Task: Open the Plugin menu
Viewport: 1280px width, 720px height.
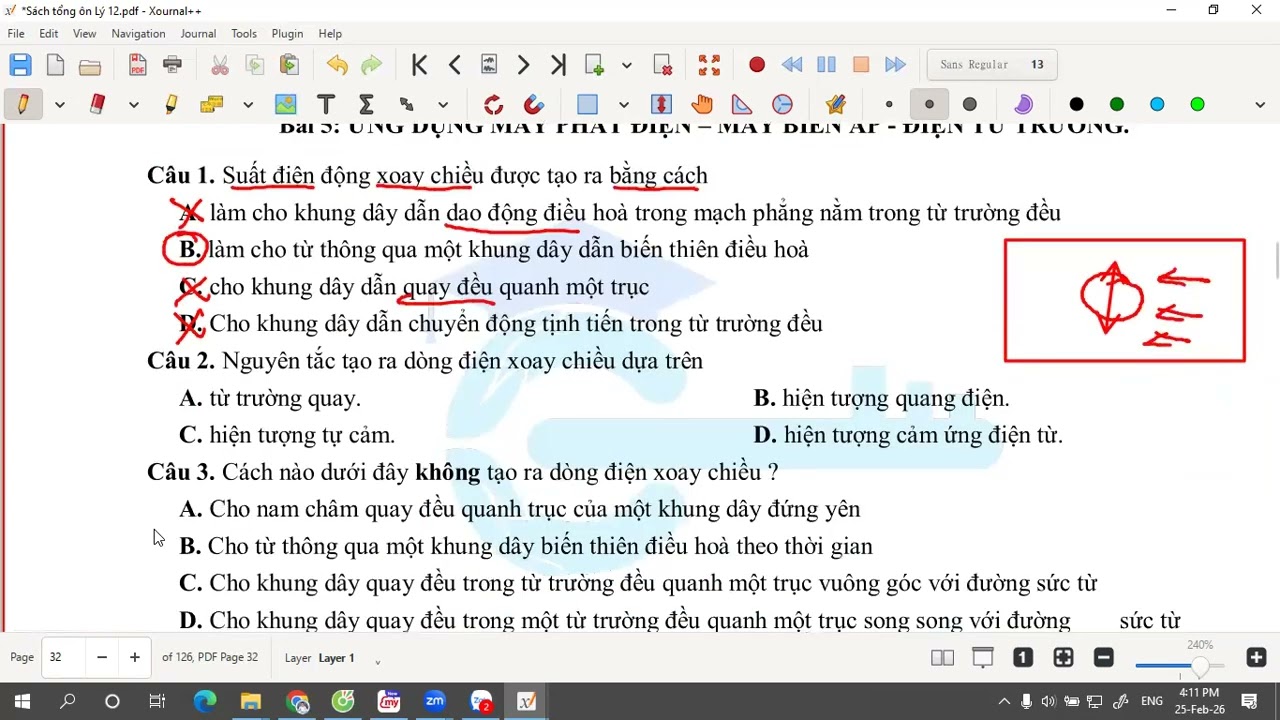Action: 287,33
